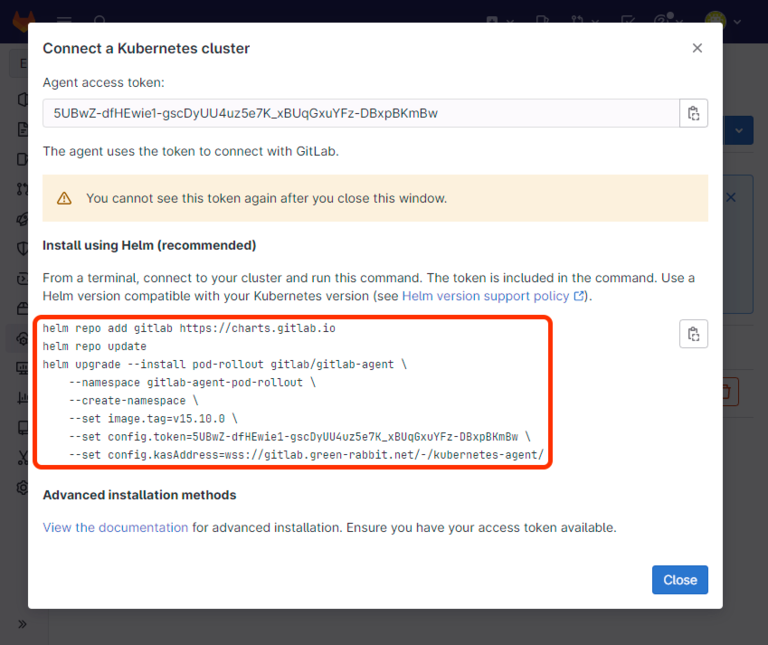Viewport: 768px width, 645px height.
Task: Open the Snippets scissors icon in the sidebar
Action: click(x=22, y=458)
